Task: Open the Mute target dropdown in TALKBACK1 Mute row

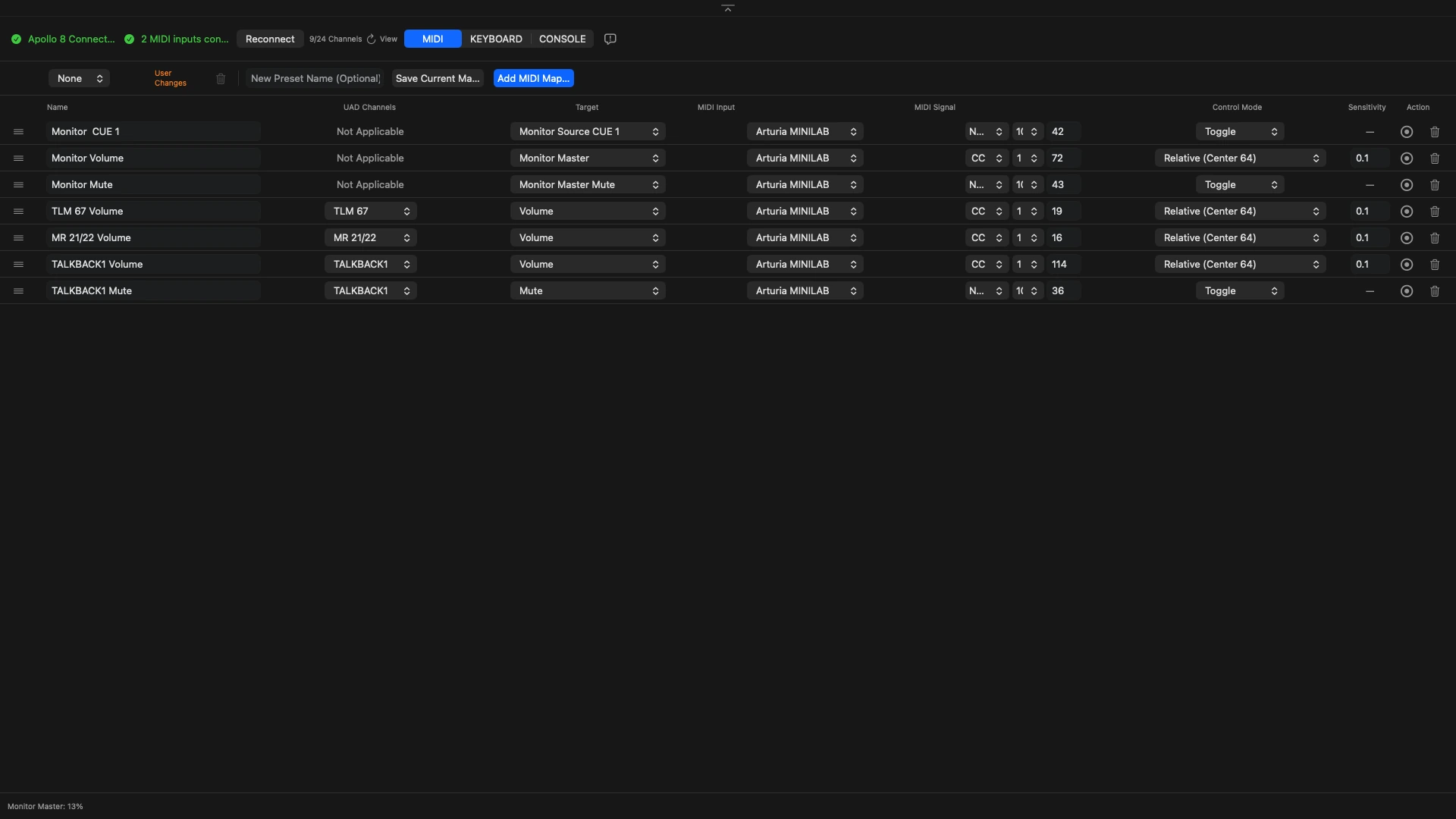Action: point(588,290)
